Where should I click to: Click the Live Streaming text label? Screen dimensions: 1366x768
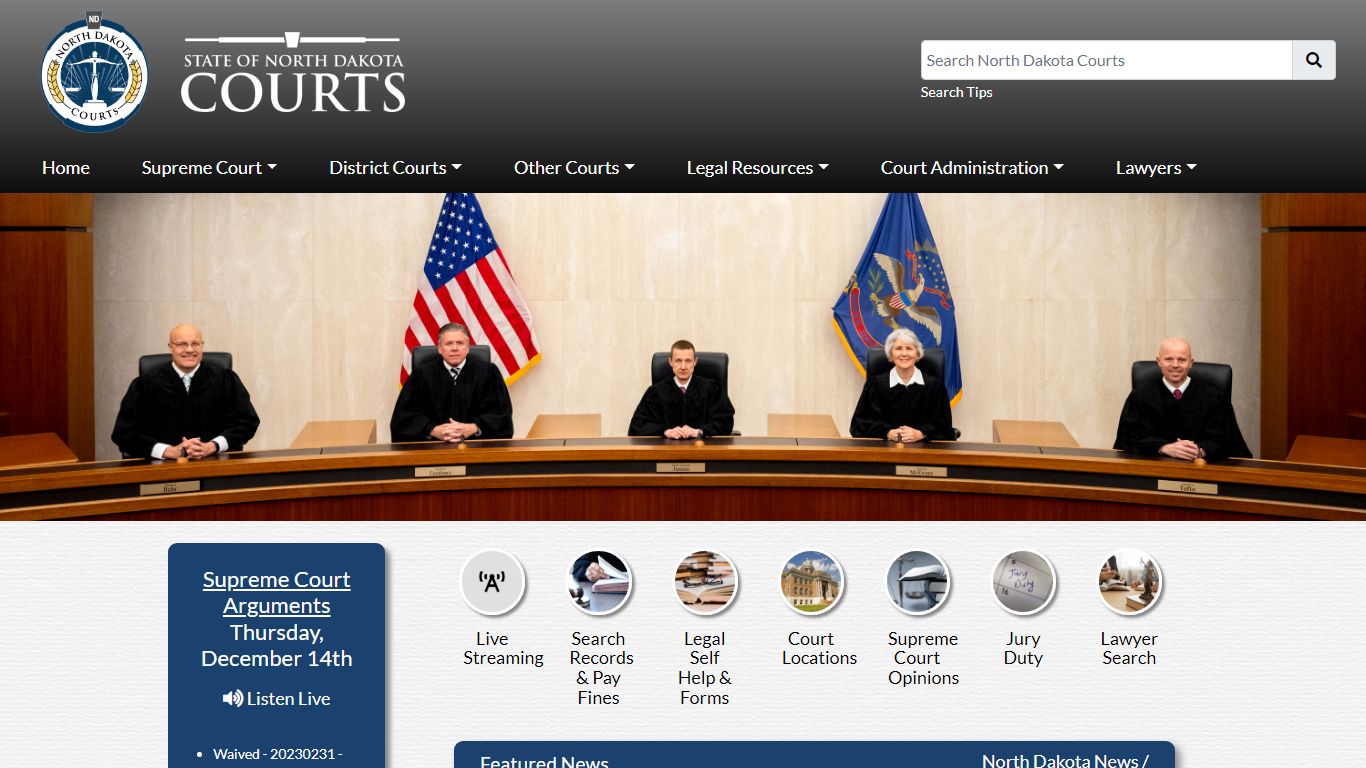tap(503, 648)
